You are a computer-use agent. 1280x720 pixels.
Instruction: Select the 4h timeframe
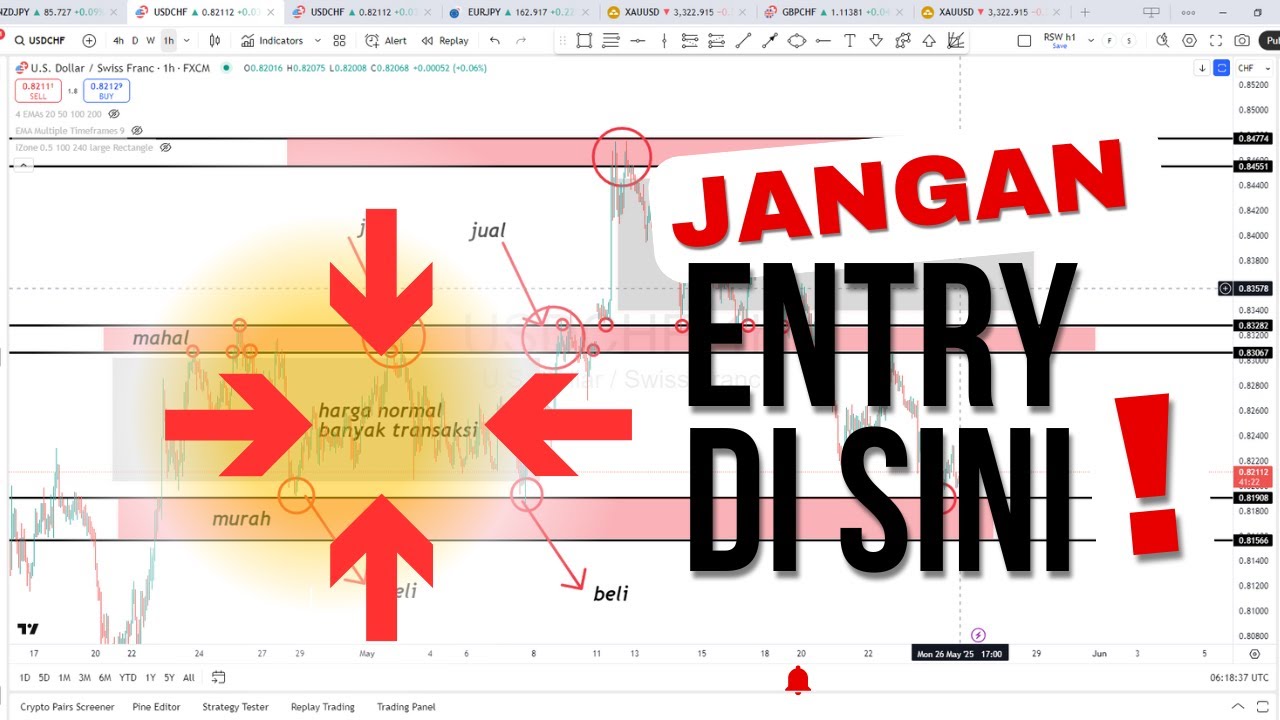click(x=119, y=41)
